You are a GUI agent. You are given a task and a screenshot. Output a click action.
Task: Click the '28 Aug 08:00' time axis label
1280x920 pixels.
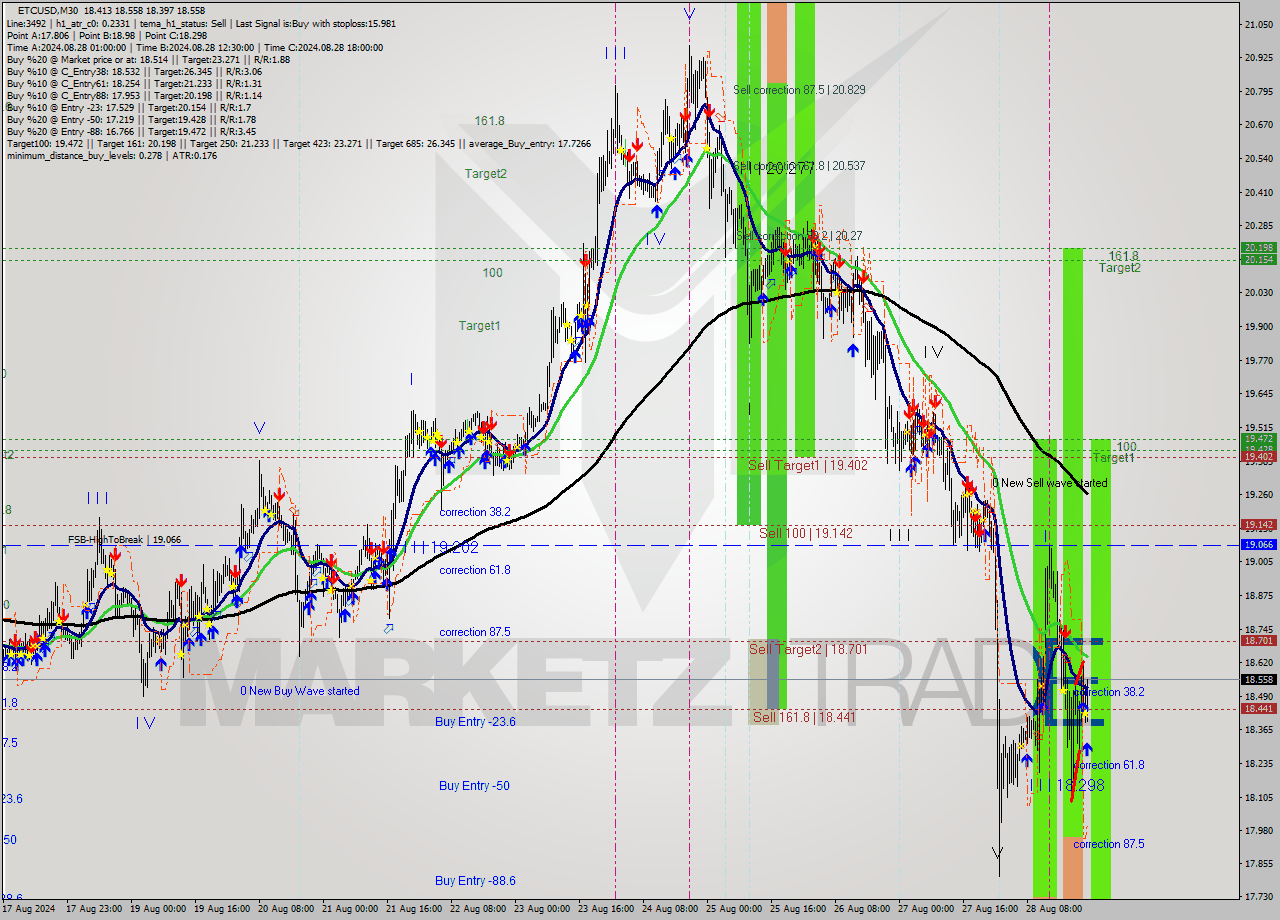(x=1055, y=910)
